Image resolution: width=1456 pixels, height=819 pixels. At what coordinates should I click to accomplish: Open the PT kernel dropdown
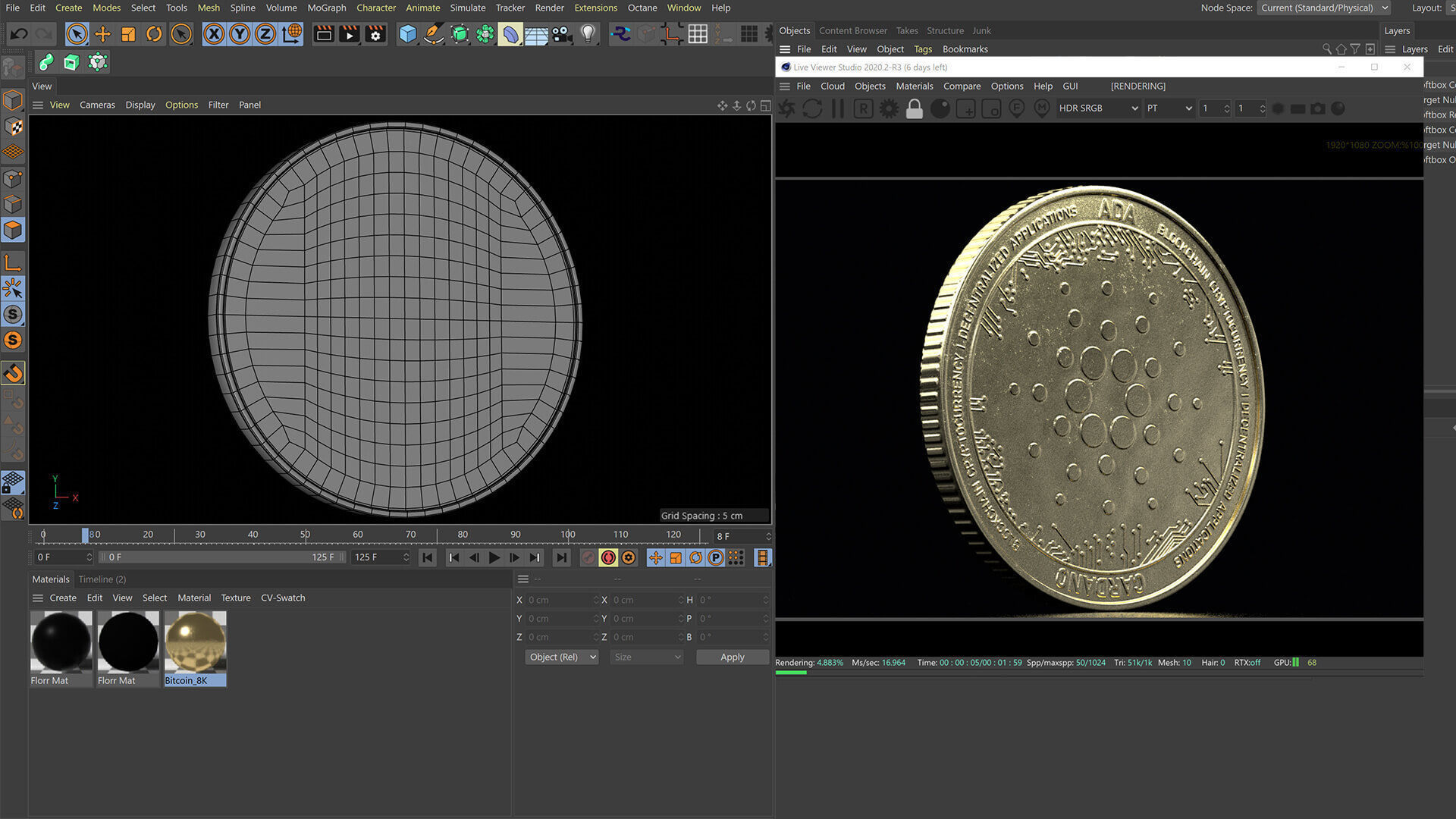point(1169,108)
